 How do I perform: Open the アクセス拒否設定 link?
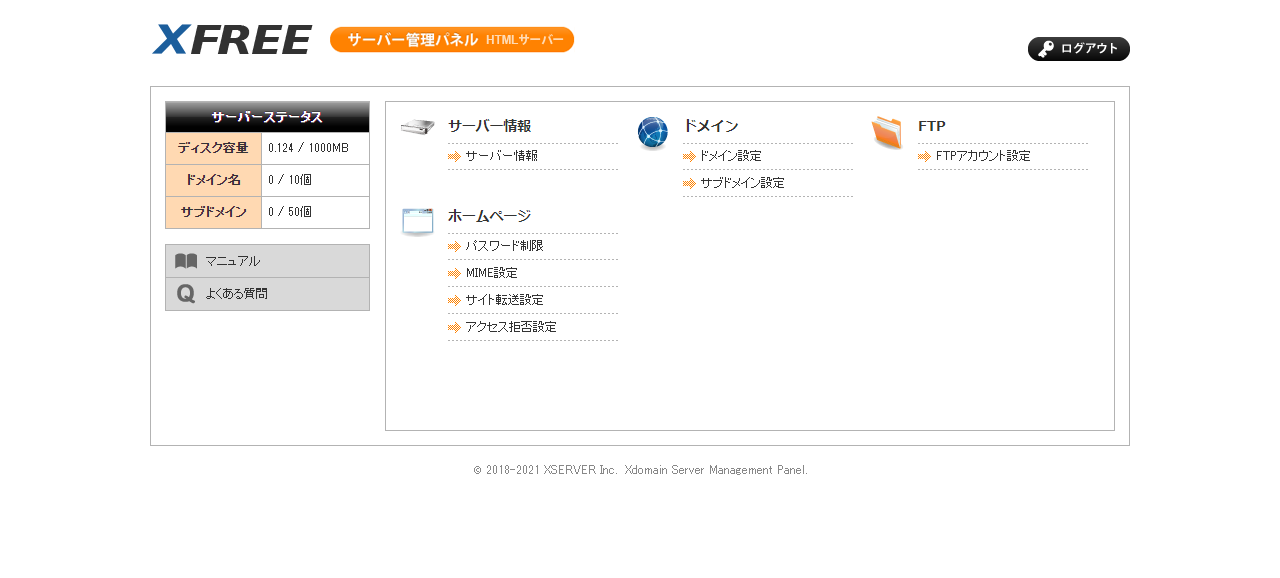pyautogui.click(x=510, y=327)
